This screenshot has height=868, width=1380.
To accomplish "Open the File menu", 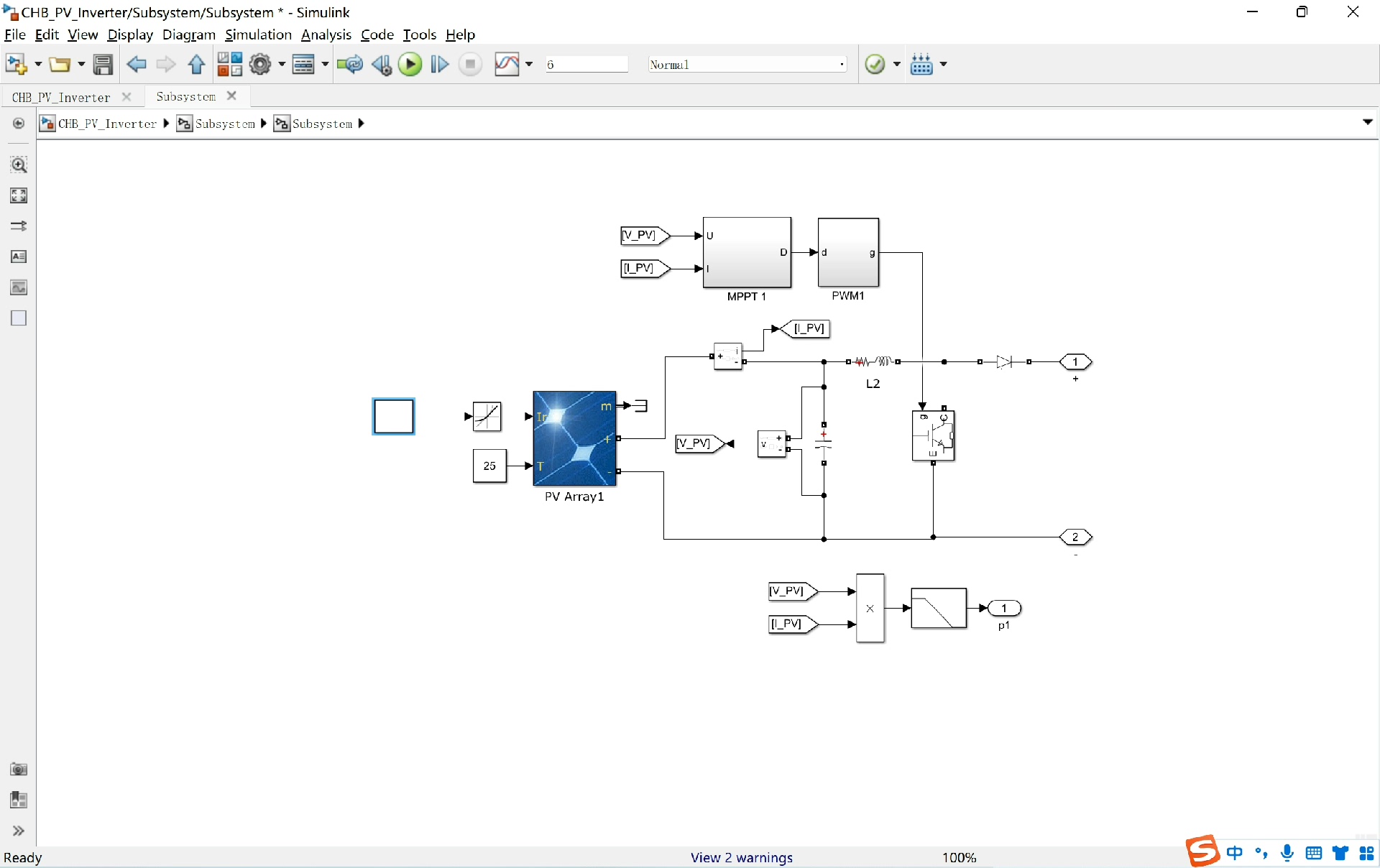I will pyautogui.click(x=14, y=34).
